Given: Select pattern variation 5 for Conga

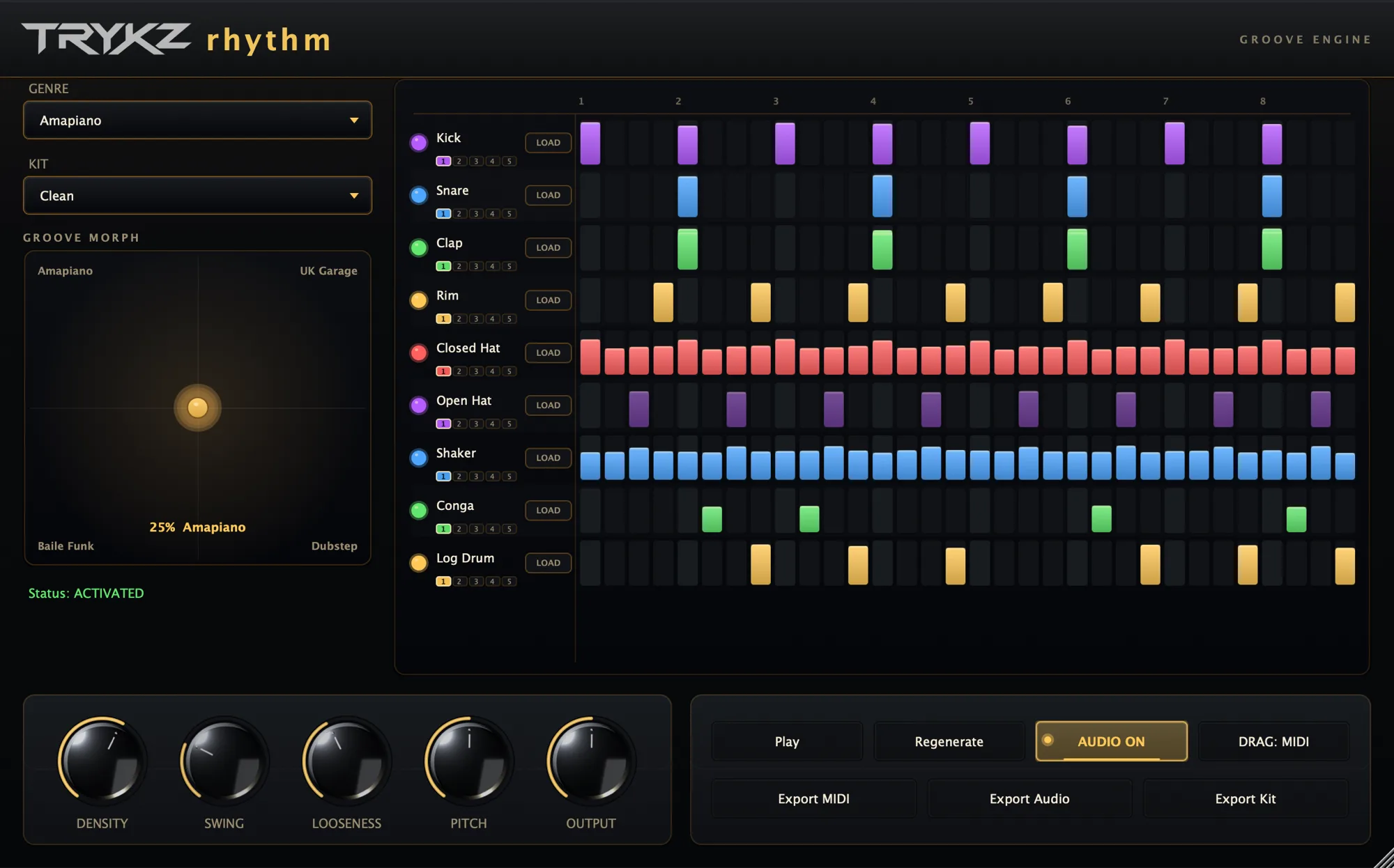Looking at the screenshot, I should click(x=510, y=529).
